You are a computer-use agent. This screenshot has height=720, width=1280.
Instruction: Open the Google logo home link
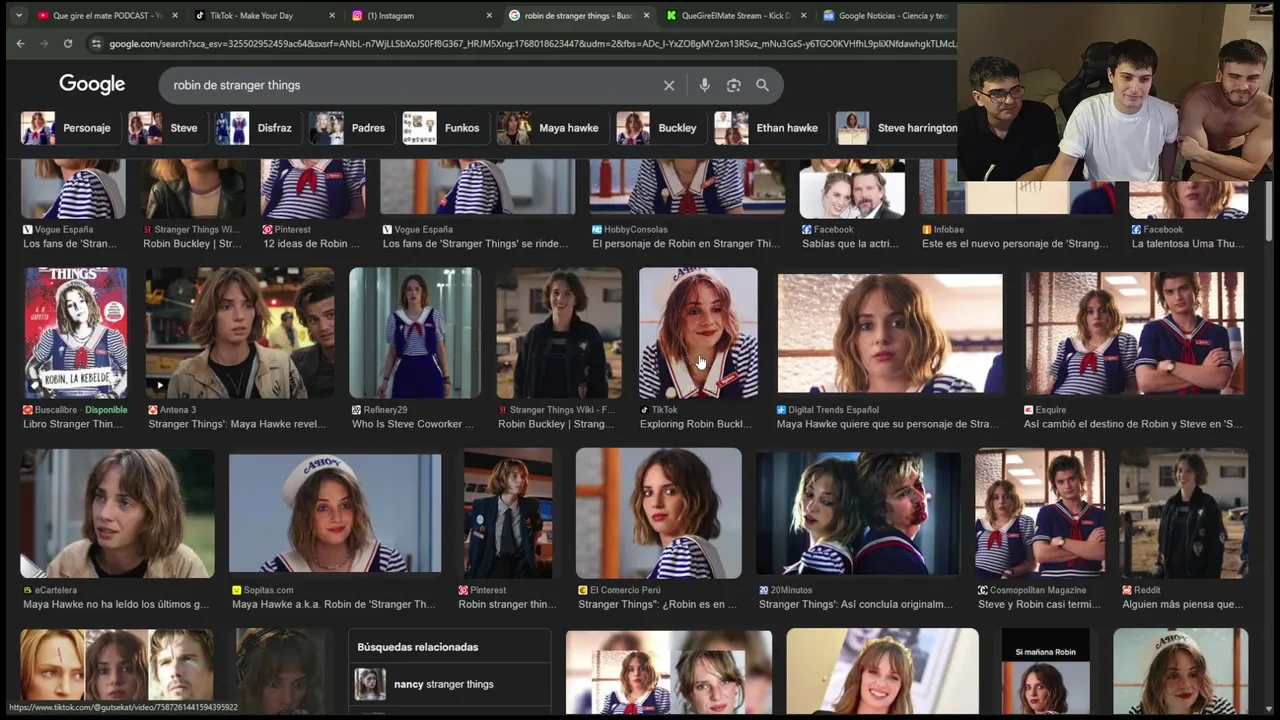[92, 85]
